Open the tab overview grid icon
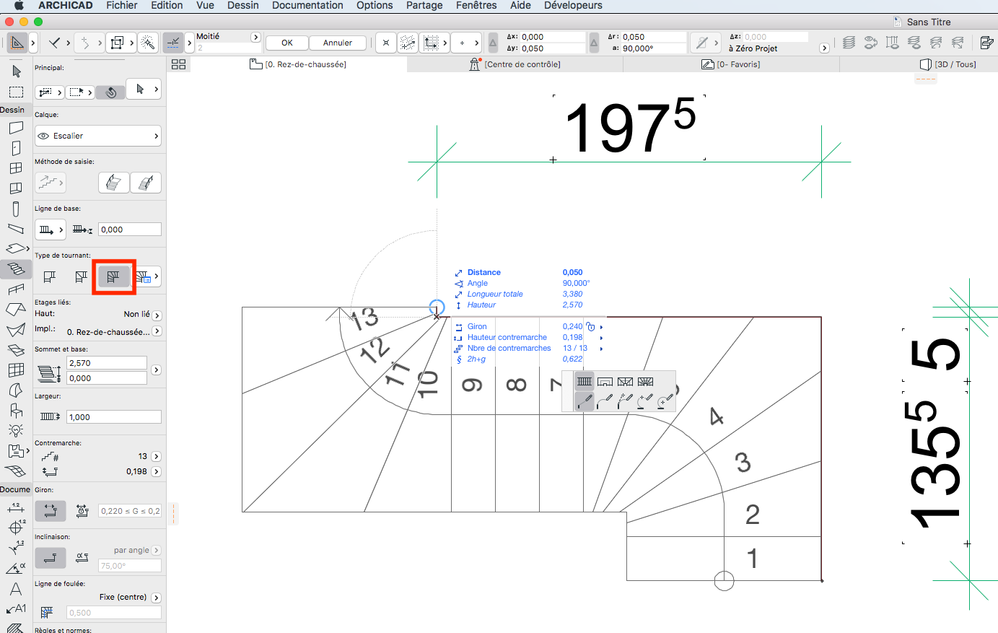Viewport: 998px width, 633px height. [179, 64]
